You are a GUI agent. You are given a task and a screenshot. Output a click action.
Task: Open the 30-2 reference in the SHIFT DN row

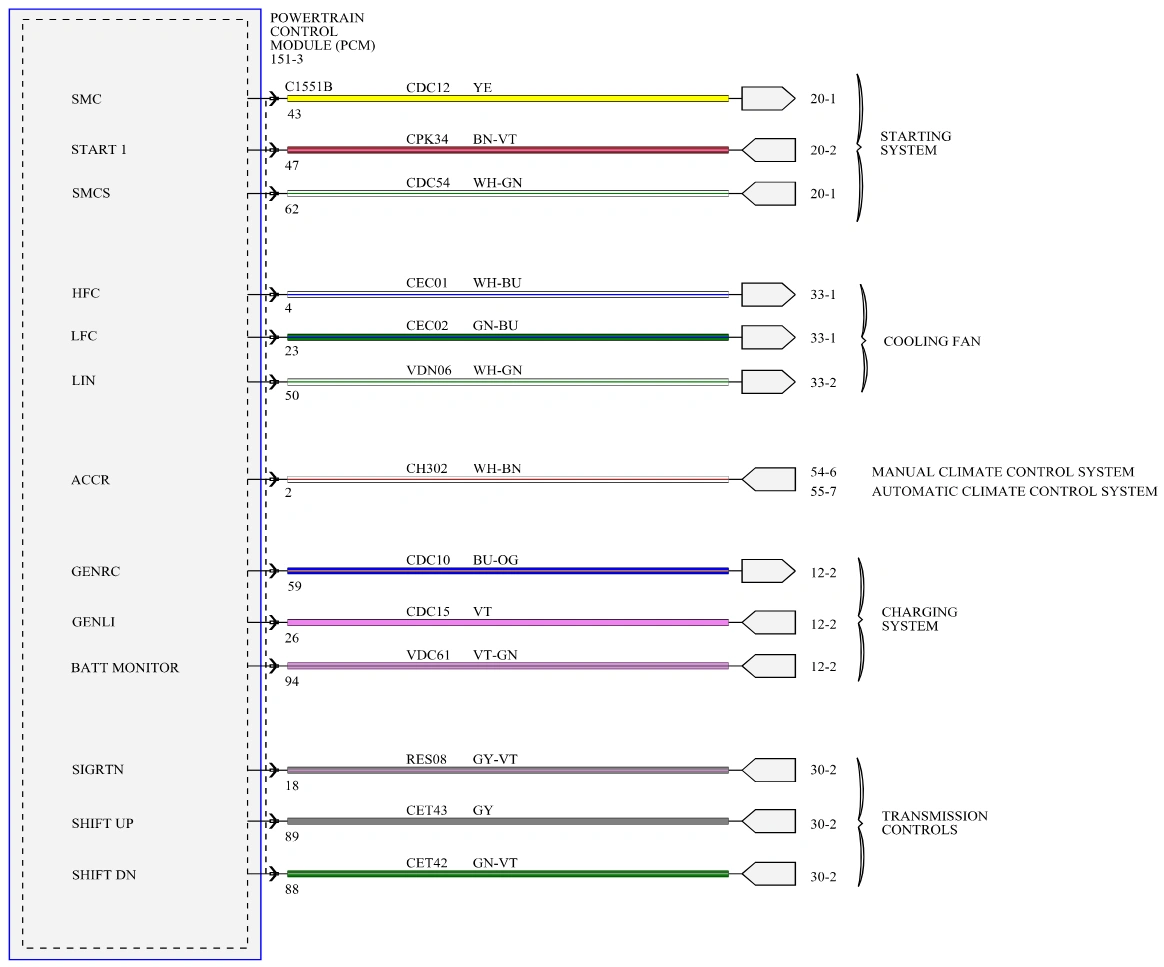pos(823,876)
